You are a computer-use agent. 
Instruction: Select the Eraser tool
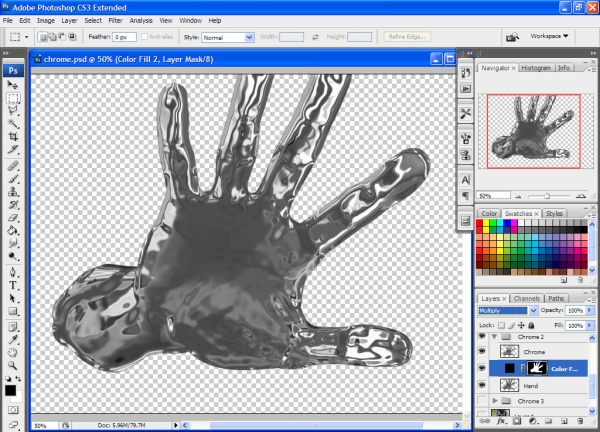[x=13, y=217]
